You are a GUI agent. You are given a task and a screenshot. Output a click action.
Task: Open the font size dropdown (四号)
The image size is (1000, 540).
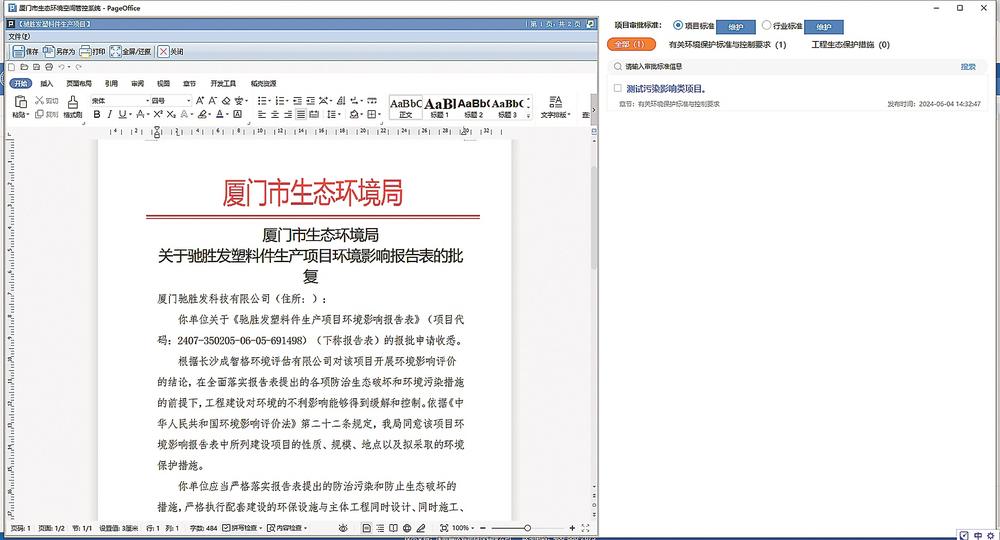tap(170, 101)
